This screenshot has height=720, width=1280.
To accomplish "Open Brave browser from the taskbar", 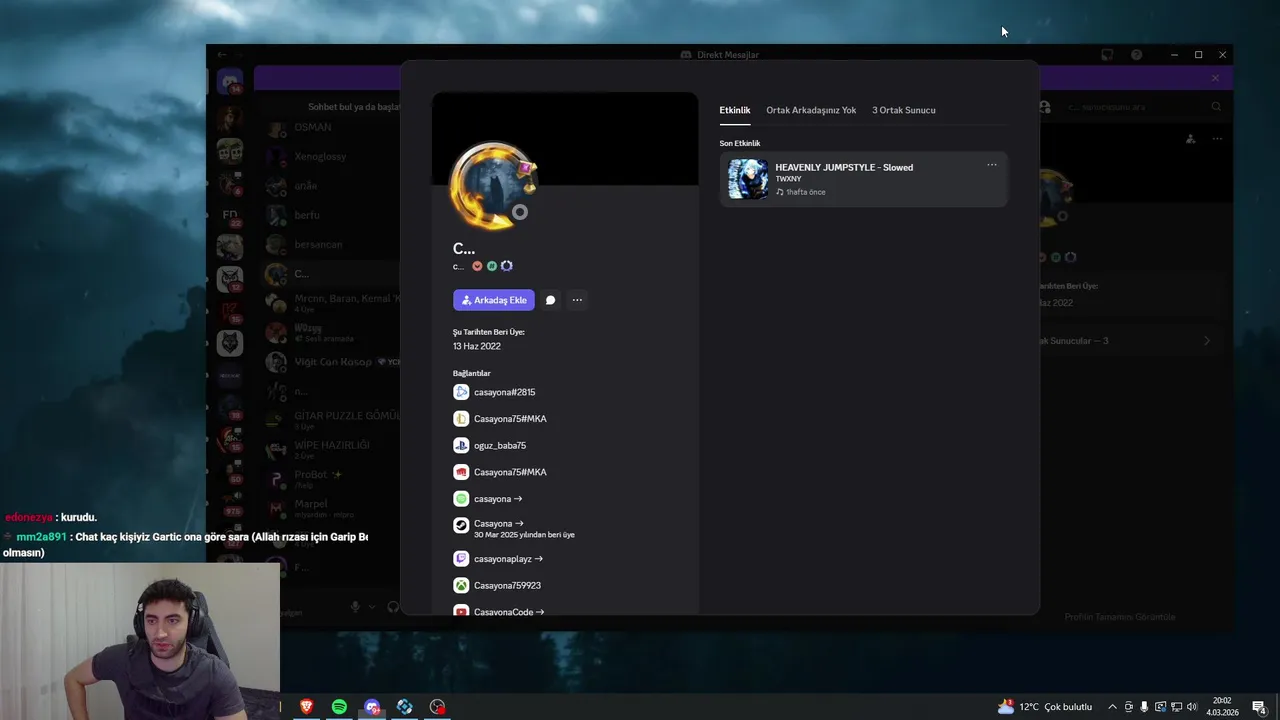I will point(306,707).
